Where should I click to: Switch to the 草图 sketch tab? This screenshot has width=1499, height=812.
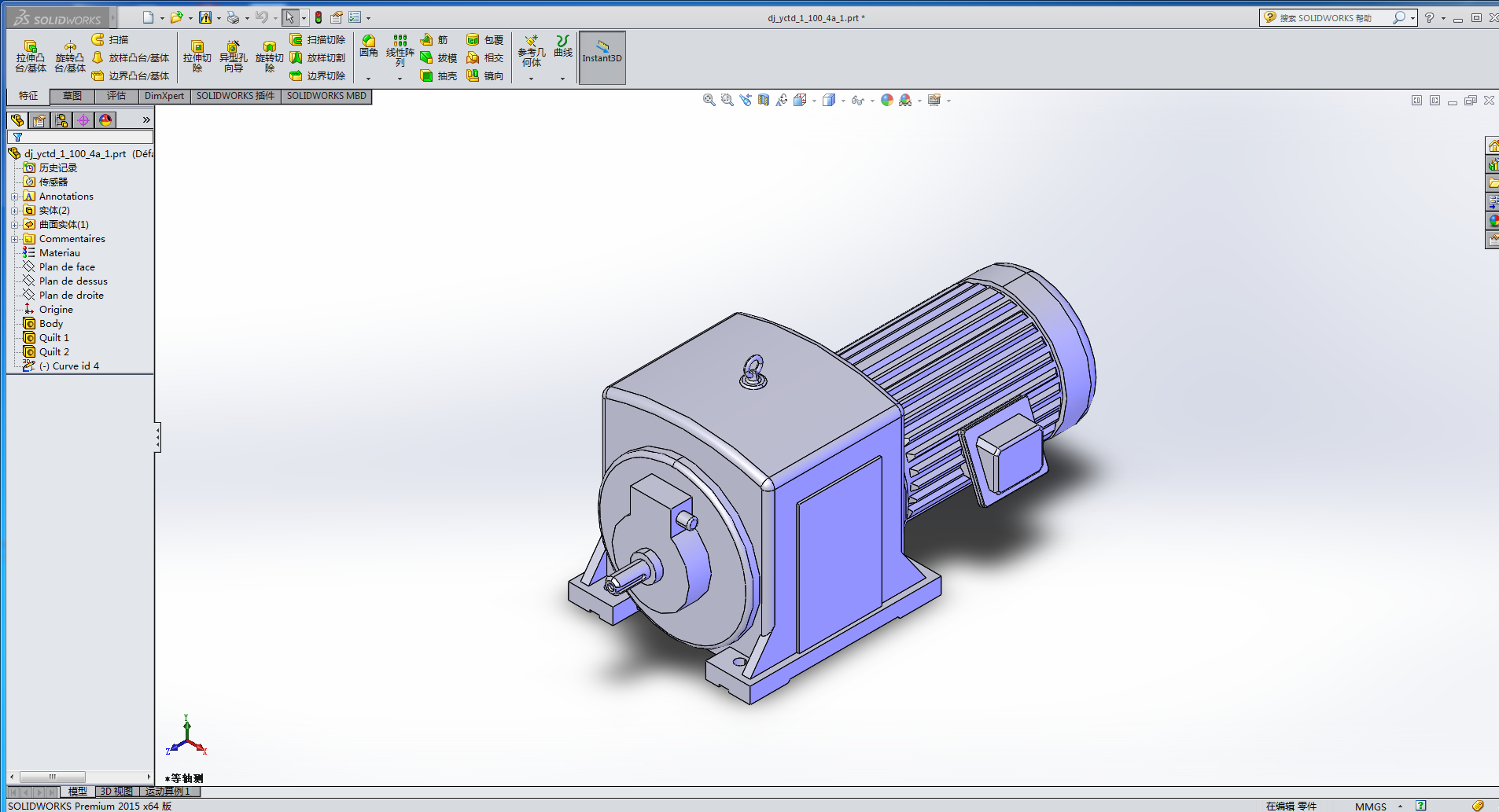click(72, 96)
